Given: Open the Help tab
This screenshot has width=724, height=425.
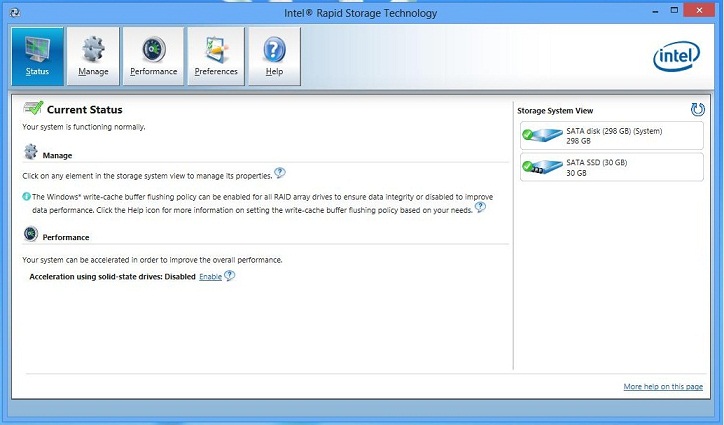Looking at the screenshot, I should 274,56.
